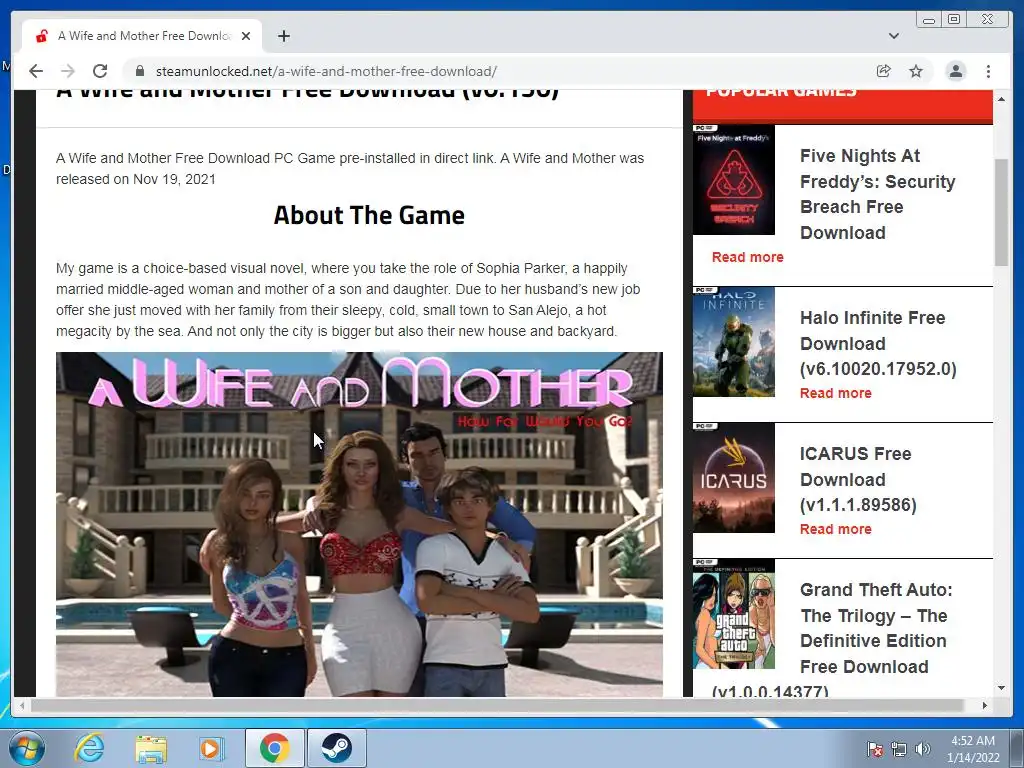
Task: Open the Halo Infinite cover thumbnail
Action: [x=734, y=342]
